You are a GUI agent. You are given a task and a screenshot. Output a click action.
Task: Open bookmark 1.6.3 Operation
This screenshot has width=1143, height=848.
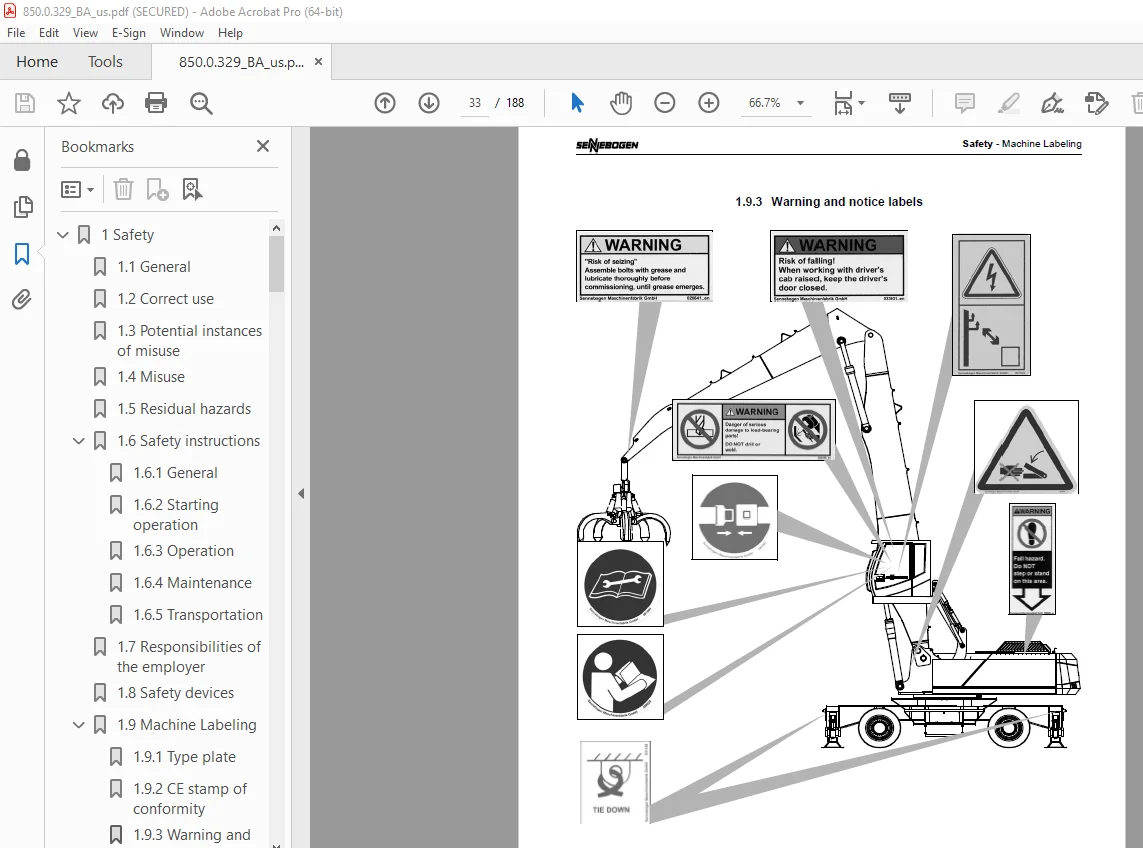point(183,551)
